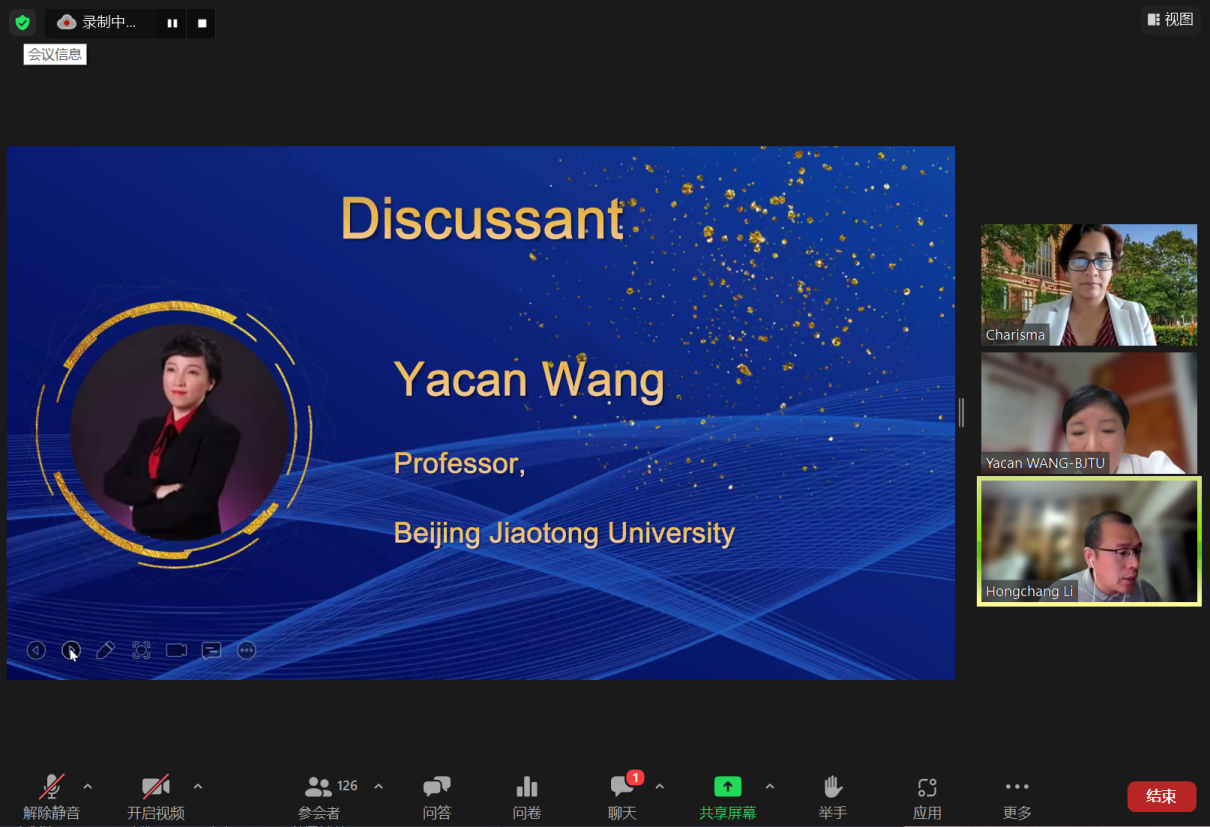
Task: Open the 问卷 polls panel
Action: click(x=527, y=797)
